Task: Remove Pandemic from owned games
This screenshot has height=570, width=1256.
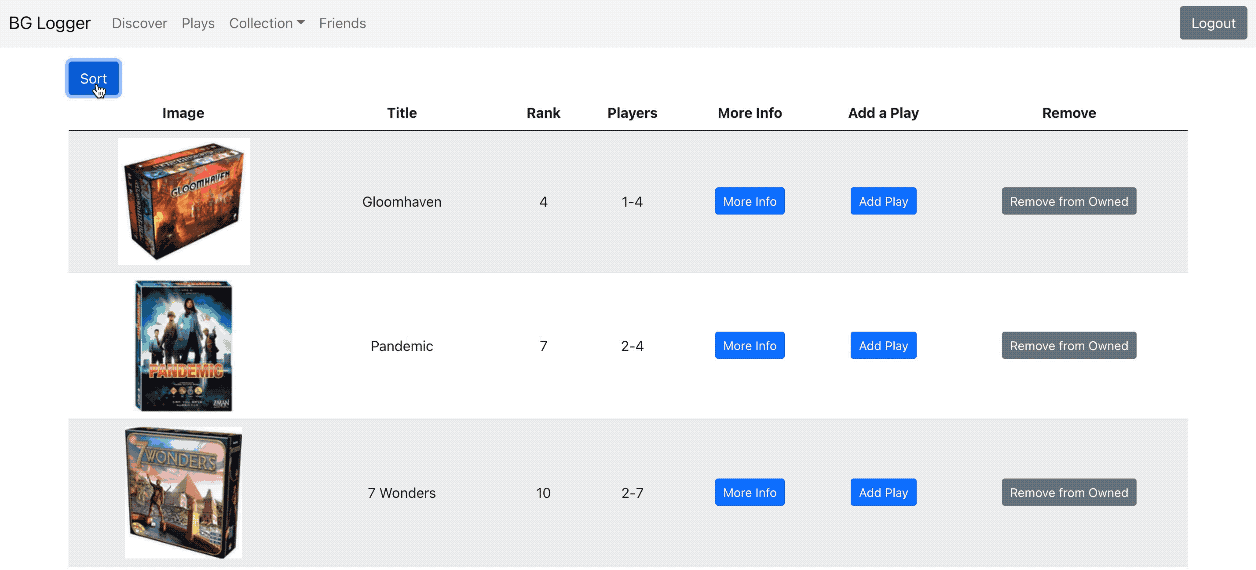Action: pos(1068,346)
